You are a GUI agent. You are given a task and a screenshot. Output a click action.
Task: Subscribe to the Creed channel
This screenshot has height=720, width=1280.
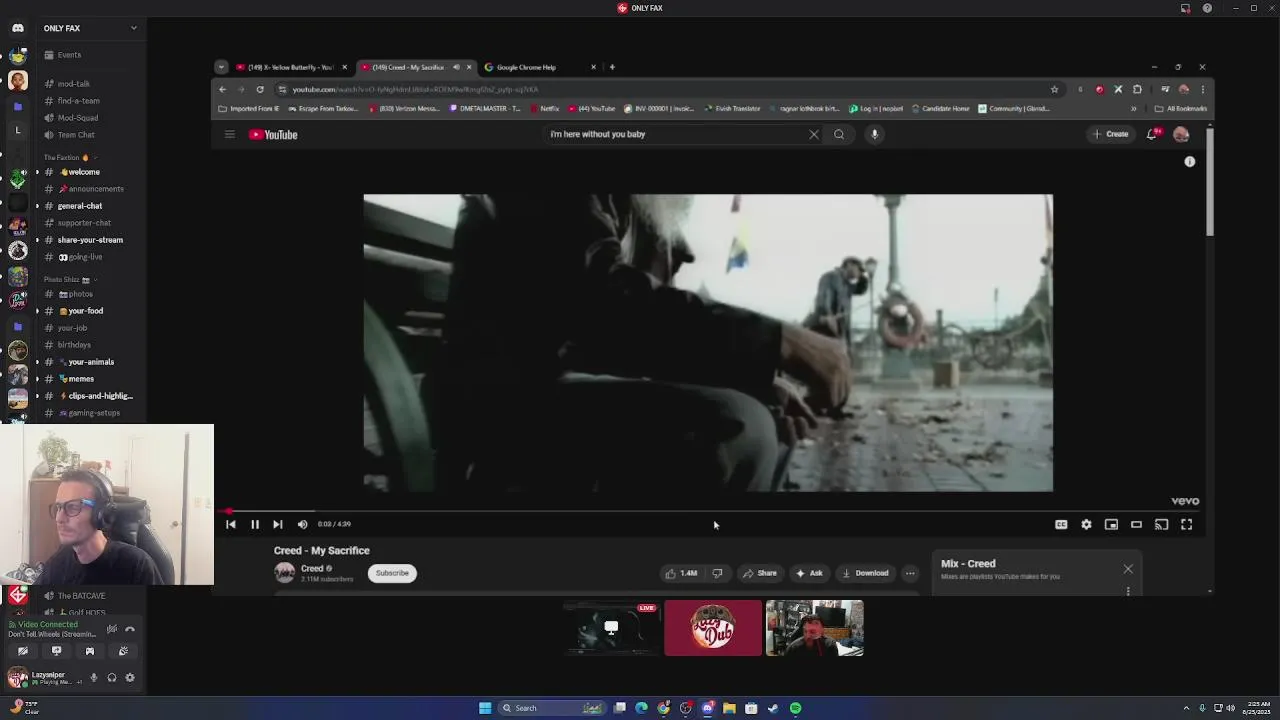pos(392,573)
